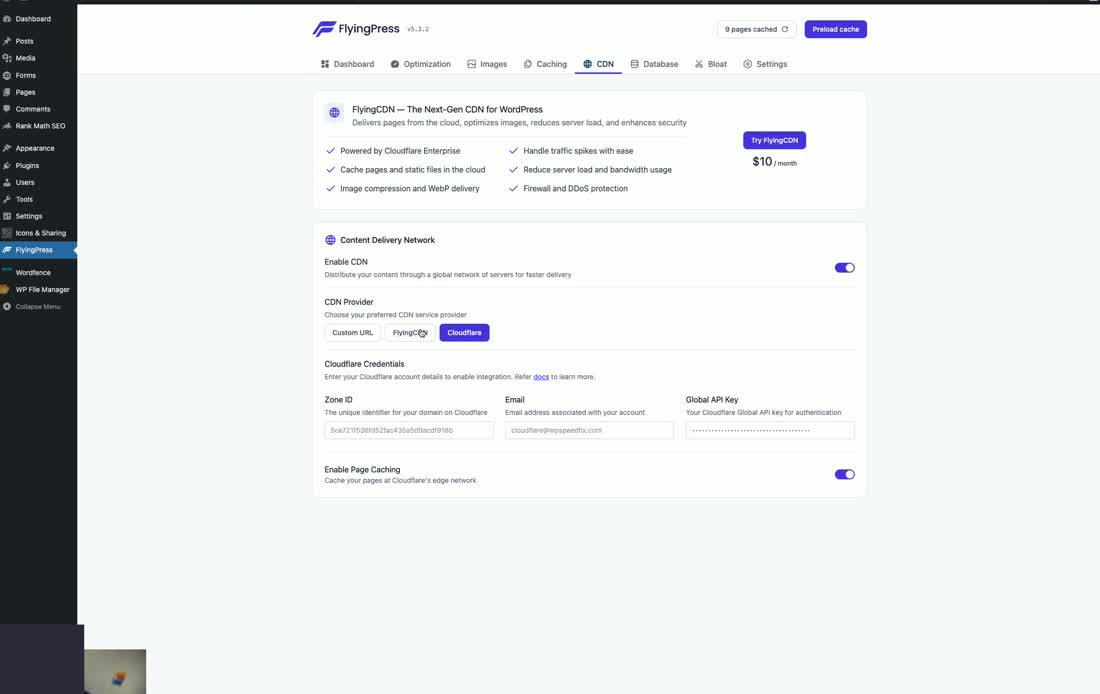This screenshot has width=1100, height=694.
Task: Click the FlyingPress logo icon
Action: coord(323,29)
